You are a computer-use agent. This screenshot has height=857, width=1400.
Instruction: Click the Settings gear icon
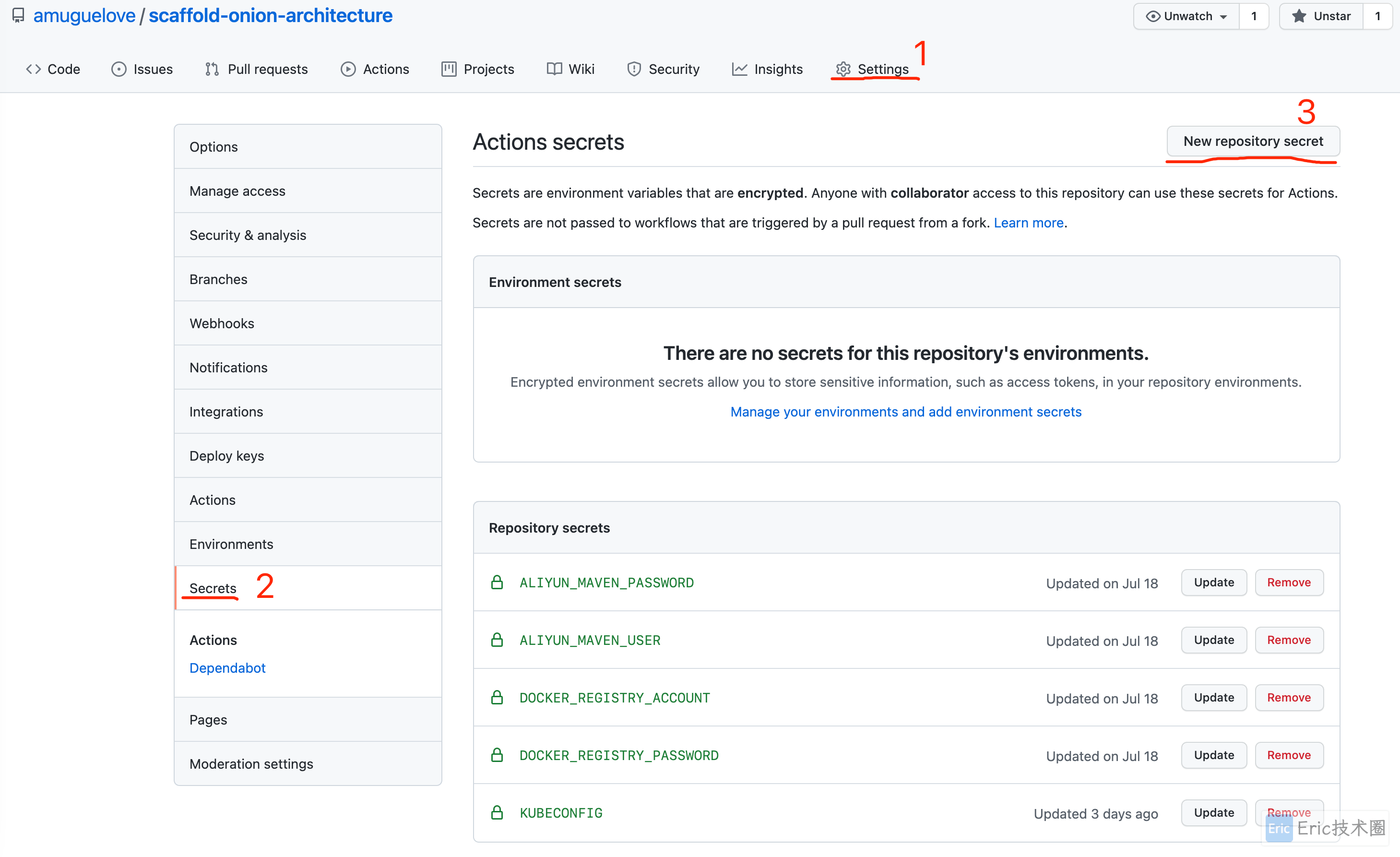coord(843,69)
